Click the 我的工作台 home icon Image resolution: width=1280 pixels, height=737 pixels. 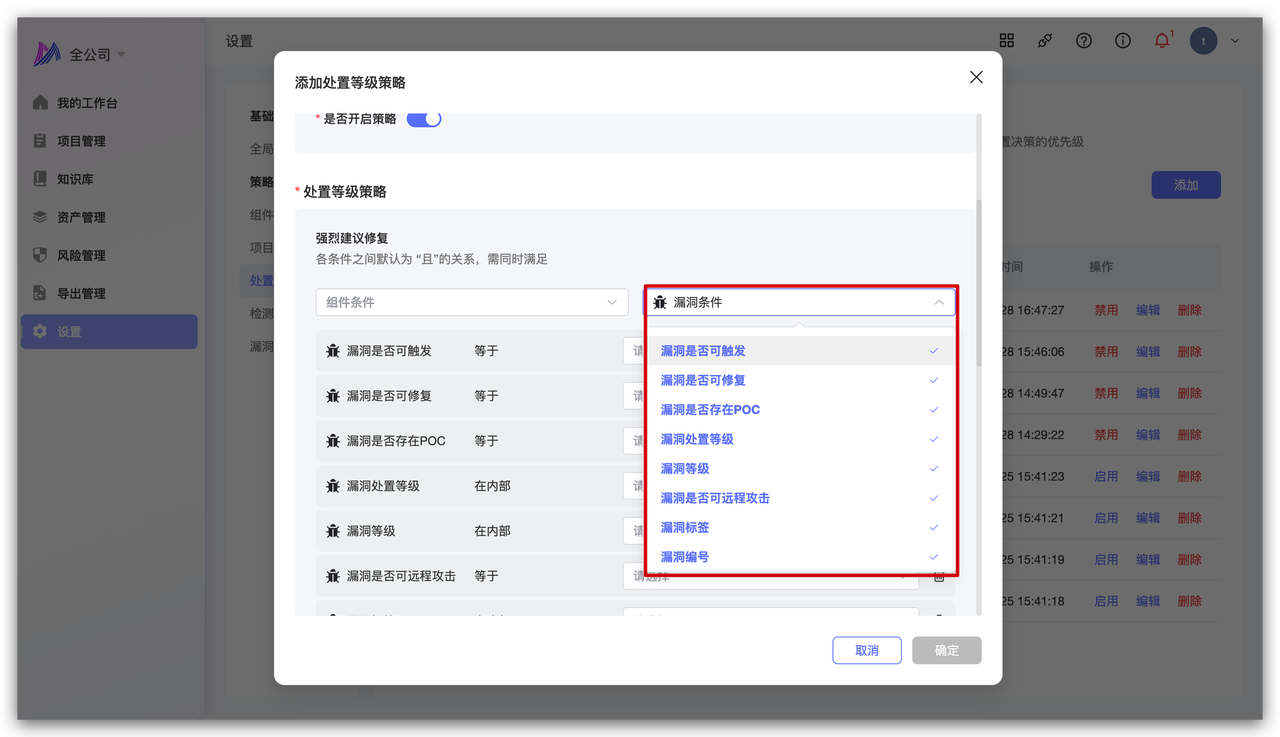click(x=40, y=103)
